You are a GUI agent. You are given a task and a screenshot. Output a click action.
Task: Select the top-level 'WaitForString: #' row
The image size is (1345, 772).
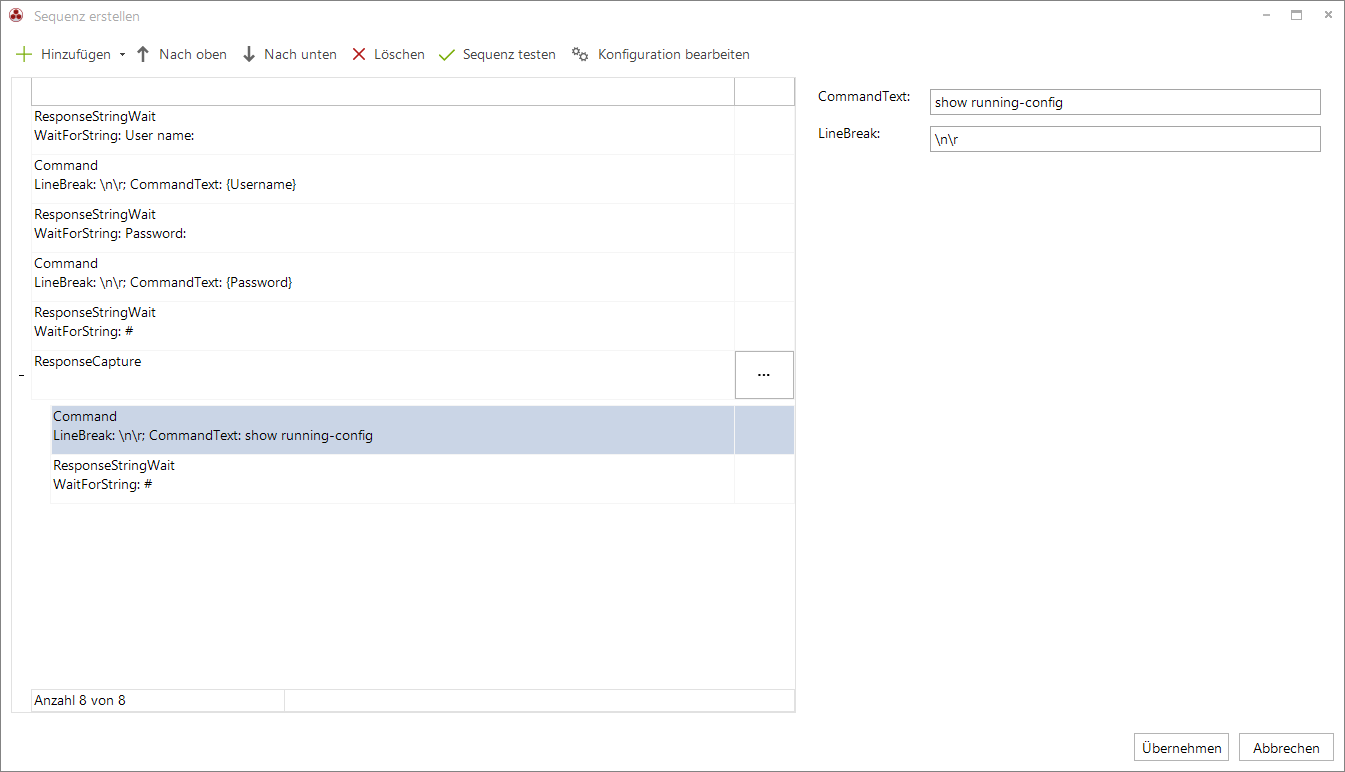(413, 326)
